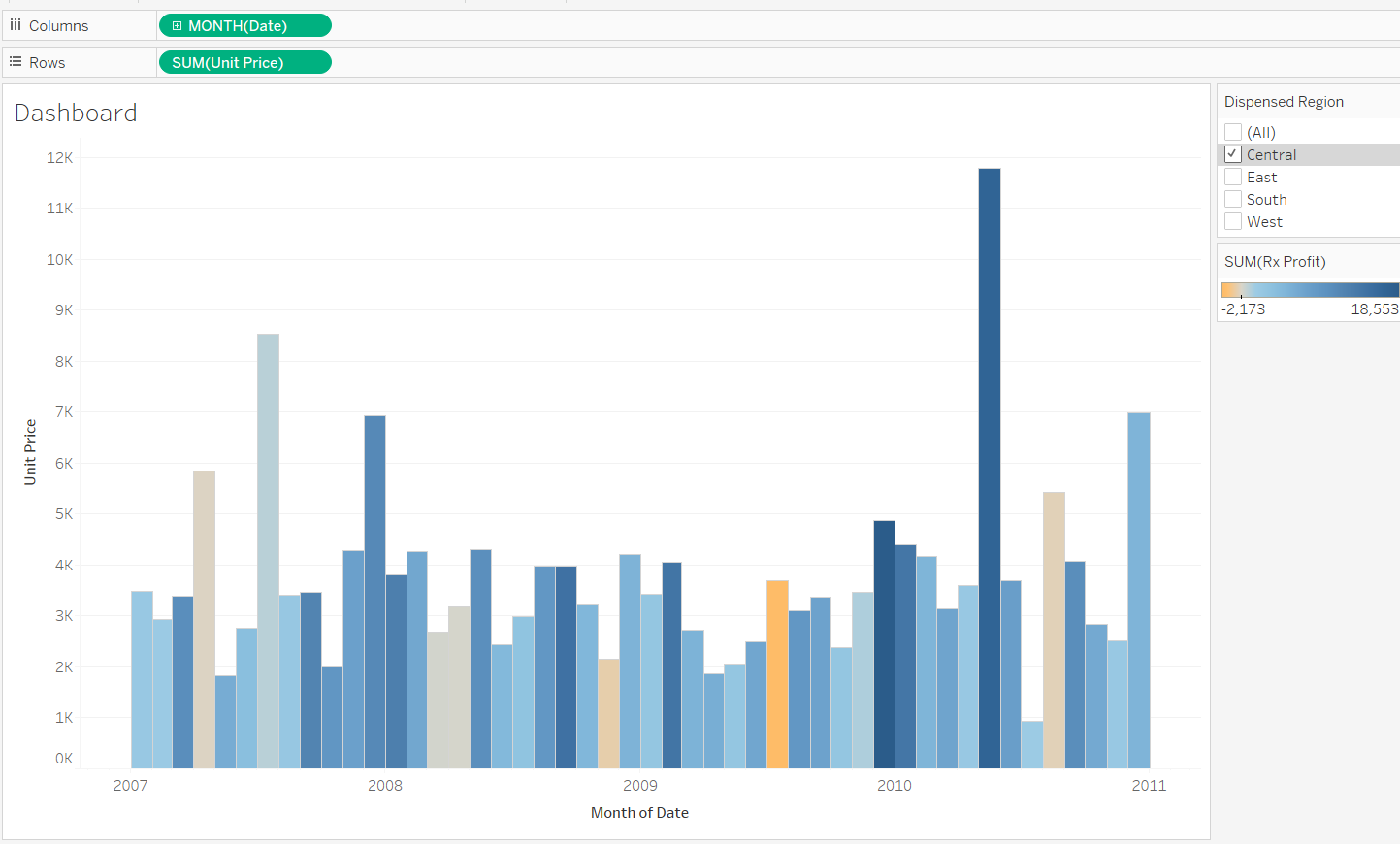
Task: Click the Columns shelf icon
Action: click(15, 24)
